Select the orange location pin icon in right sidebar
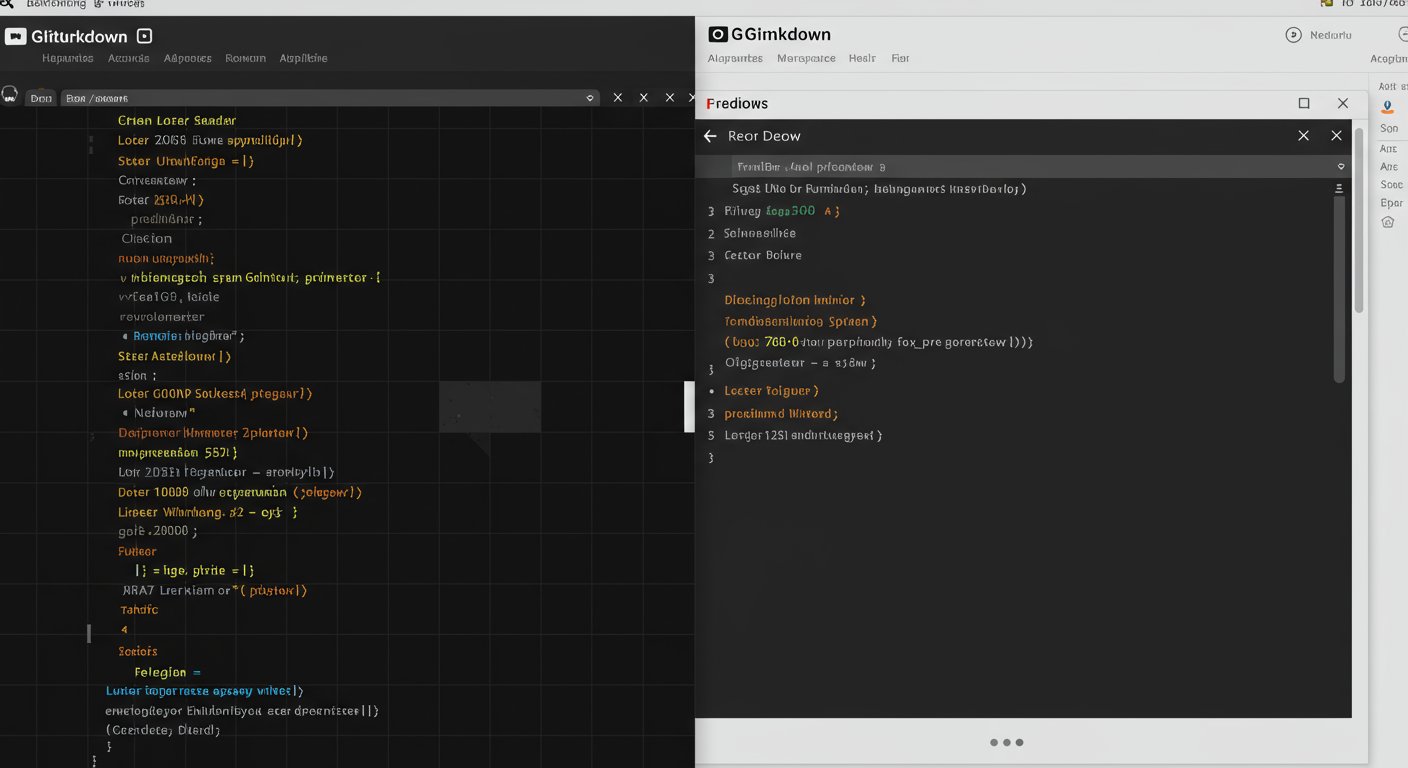1408x768 pixels. [x=1388, y=107]
